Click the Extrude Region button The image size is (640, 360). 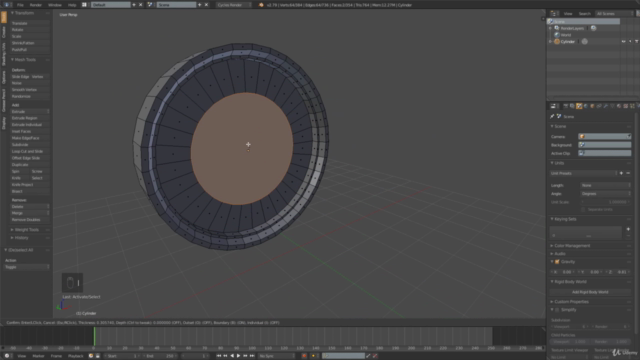pos(30,118)
